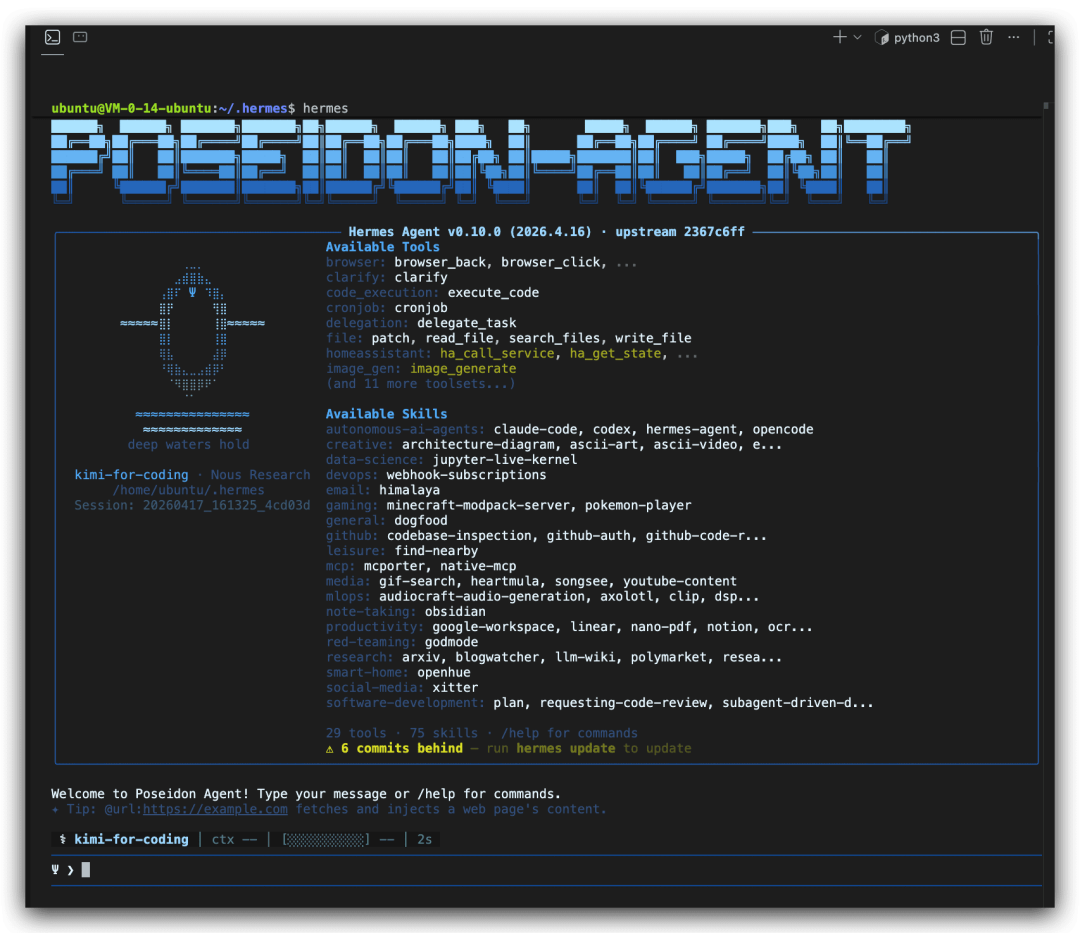Click '29 tools · 75 skills' summary line

tap(402, 733)
